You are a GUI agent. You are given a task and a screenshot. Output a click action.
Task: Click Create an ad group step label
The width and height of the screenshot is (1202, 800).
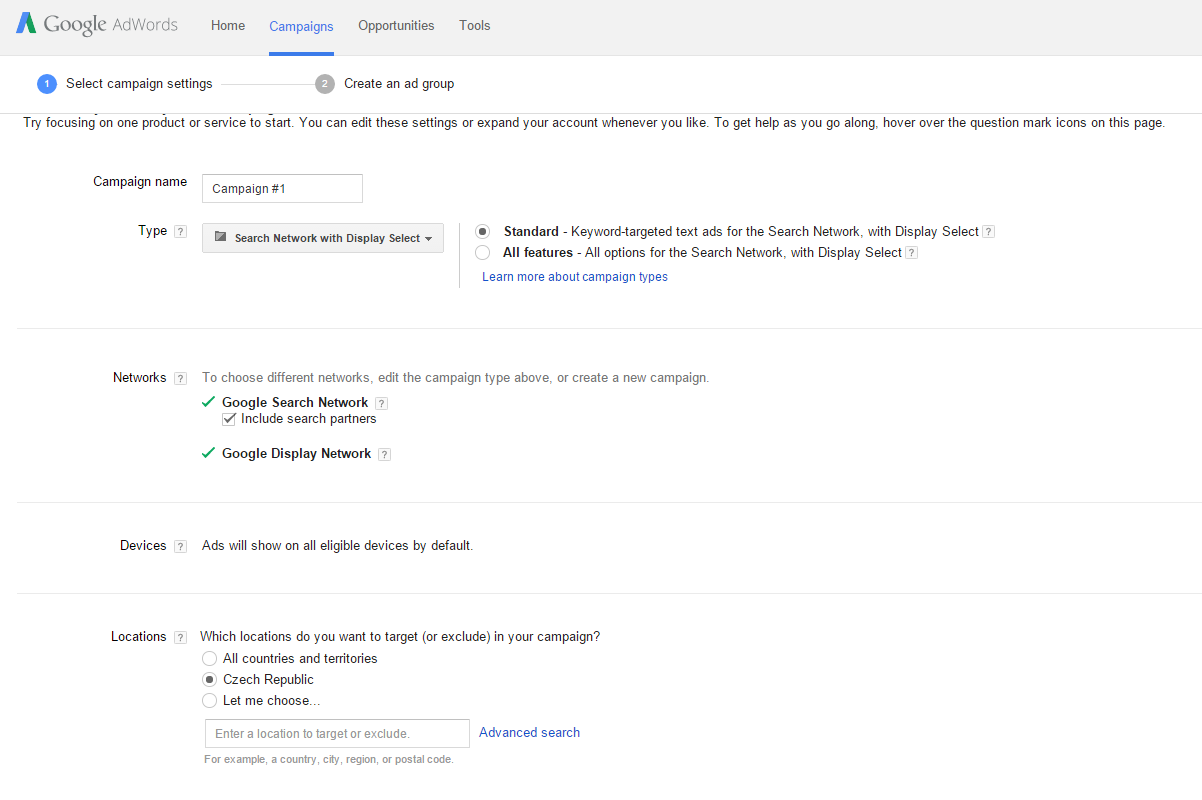pos(399,84)
